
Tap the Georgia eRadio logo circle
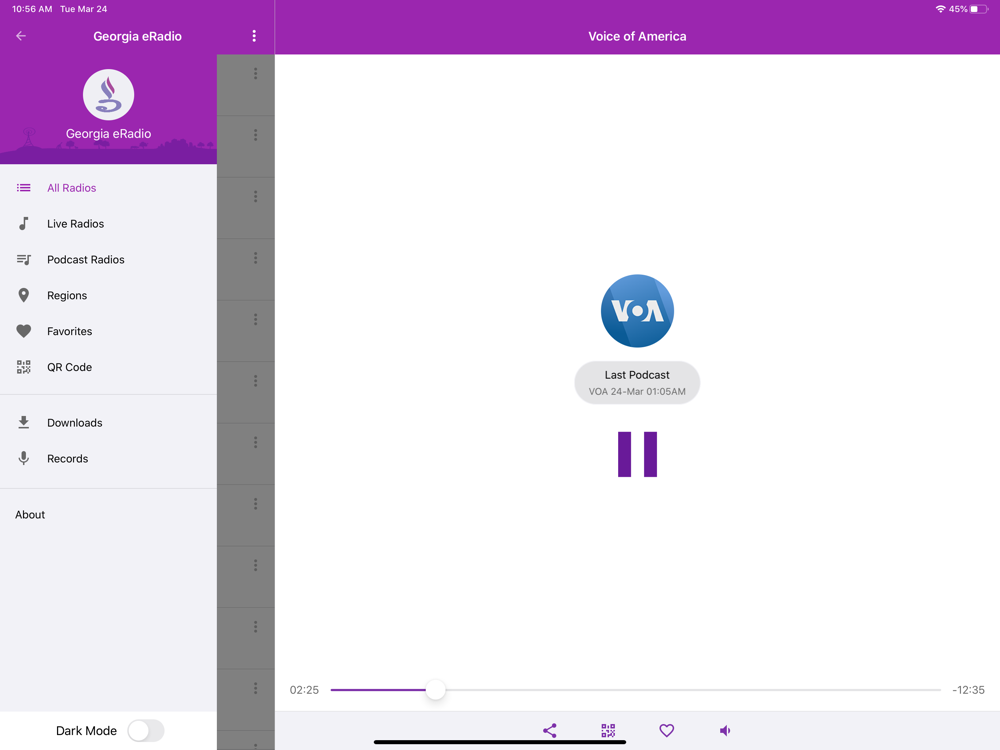pyautogui.click(x=108, y=95)
